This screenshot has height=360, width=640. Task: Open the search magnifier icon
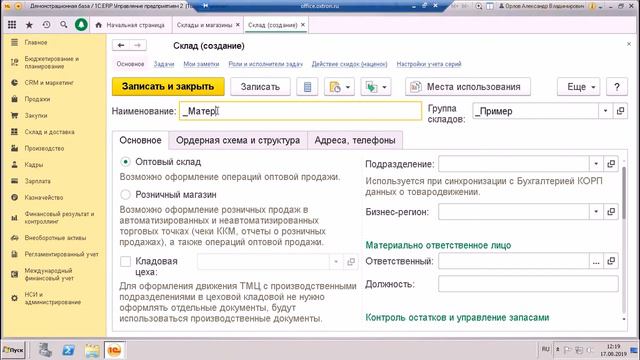(64, 25)
